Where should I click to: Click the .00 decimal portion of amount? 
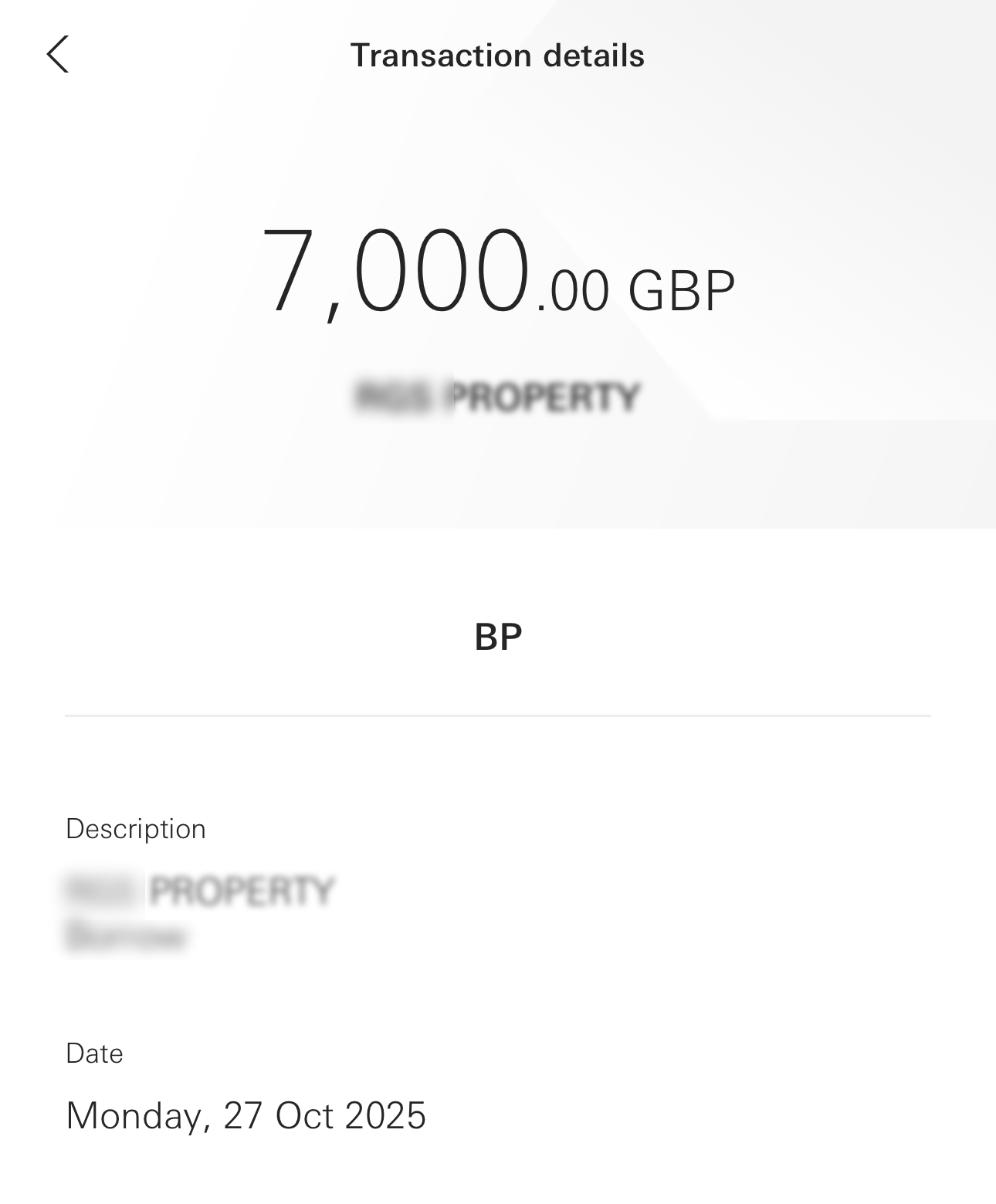[572, 292]
